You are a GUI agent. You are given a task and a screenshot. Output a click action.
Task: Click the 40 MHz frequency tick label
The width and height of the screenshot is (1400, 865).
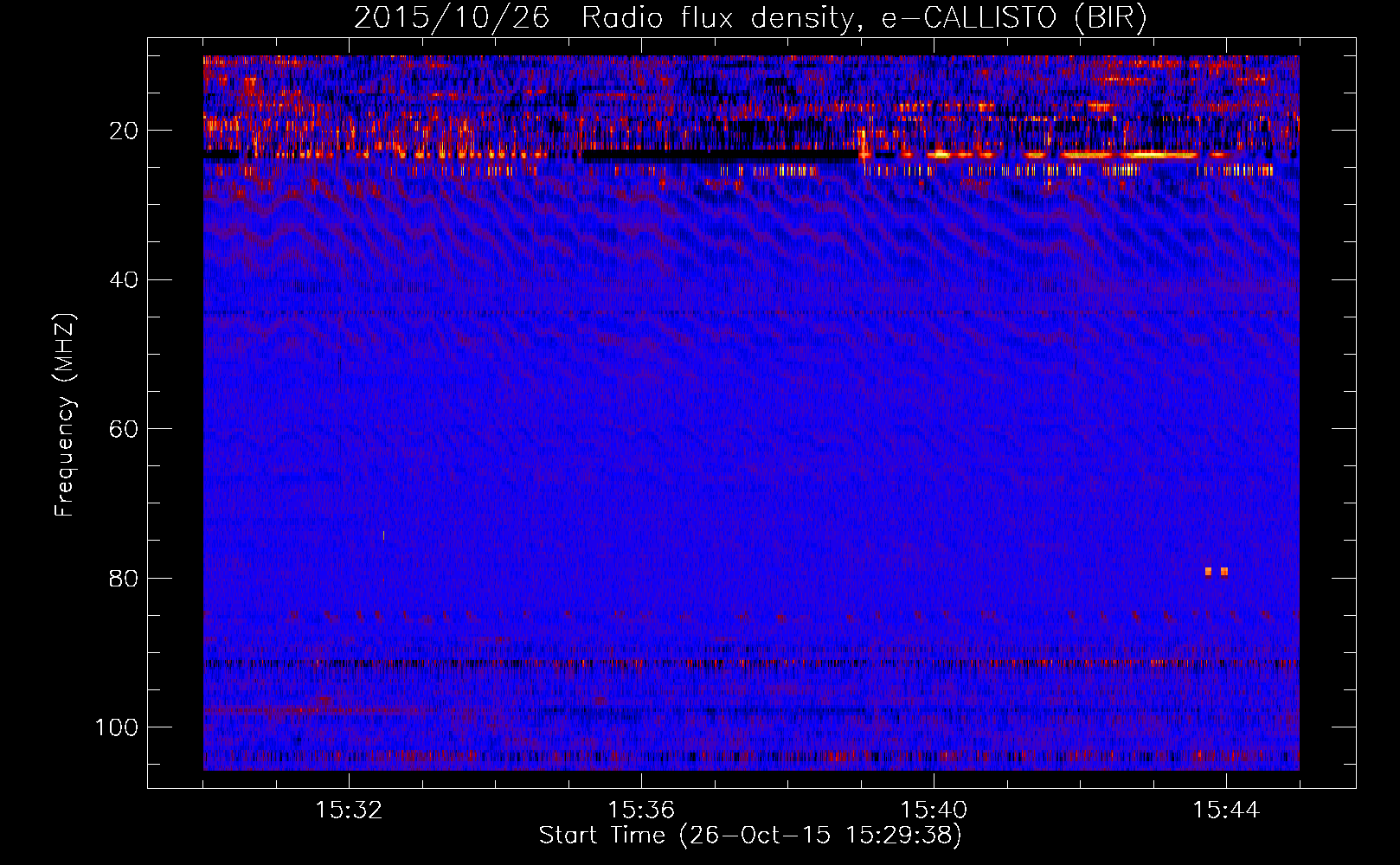(x=124, y=280)
